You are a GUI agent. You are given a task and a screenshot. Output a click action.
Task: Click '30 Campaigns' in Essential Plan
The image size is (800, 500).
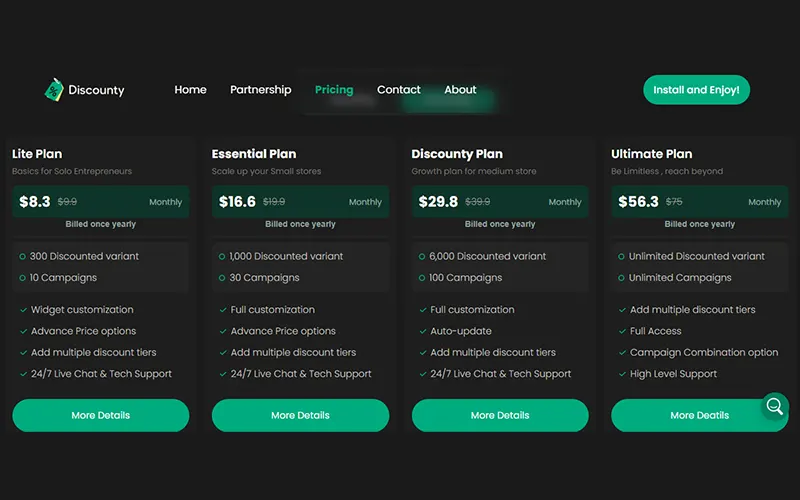click(264, 278)
